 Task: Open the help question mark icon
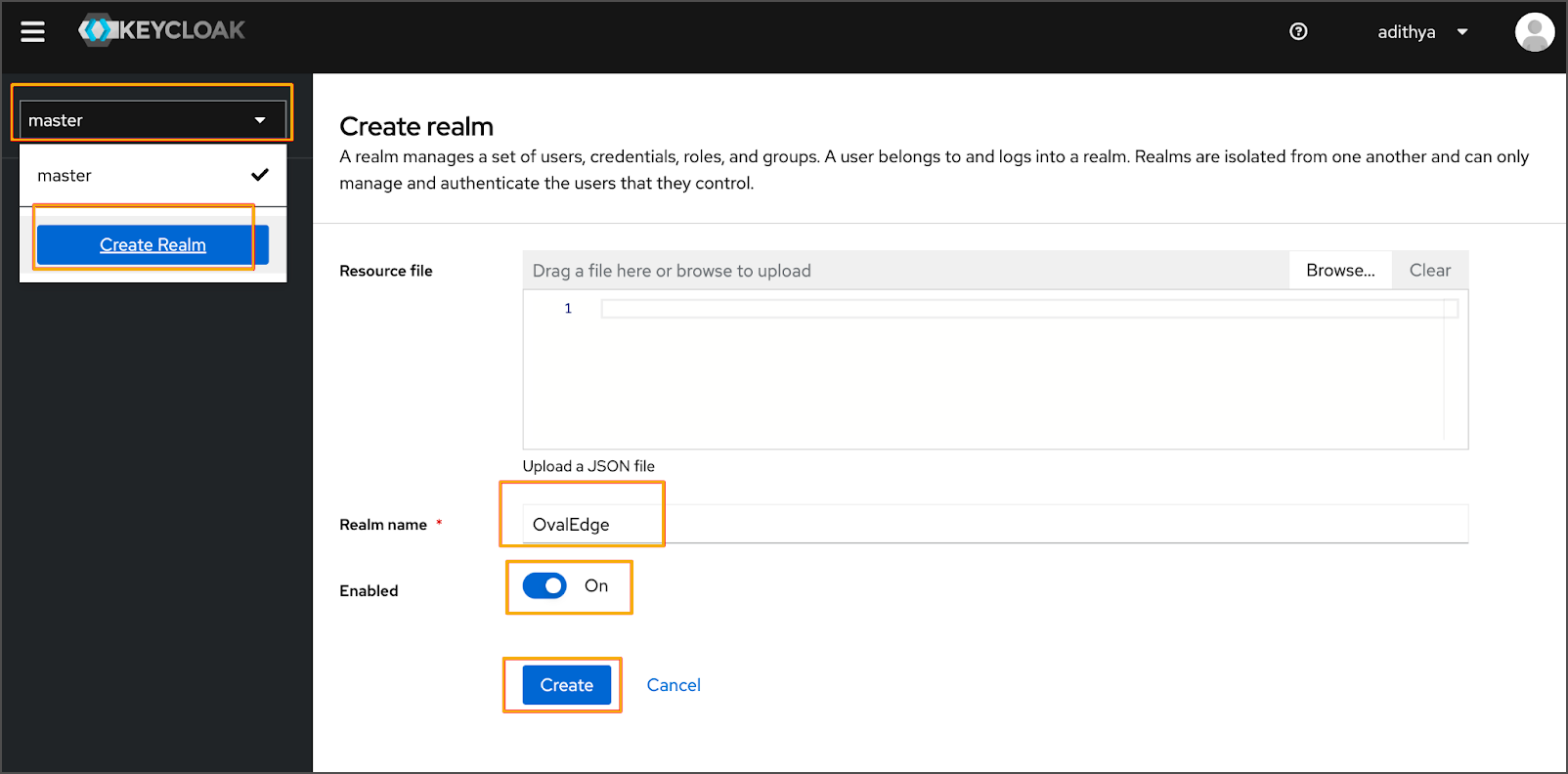[1298, 31]
